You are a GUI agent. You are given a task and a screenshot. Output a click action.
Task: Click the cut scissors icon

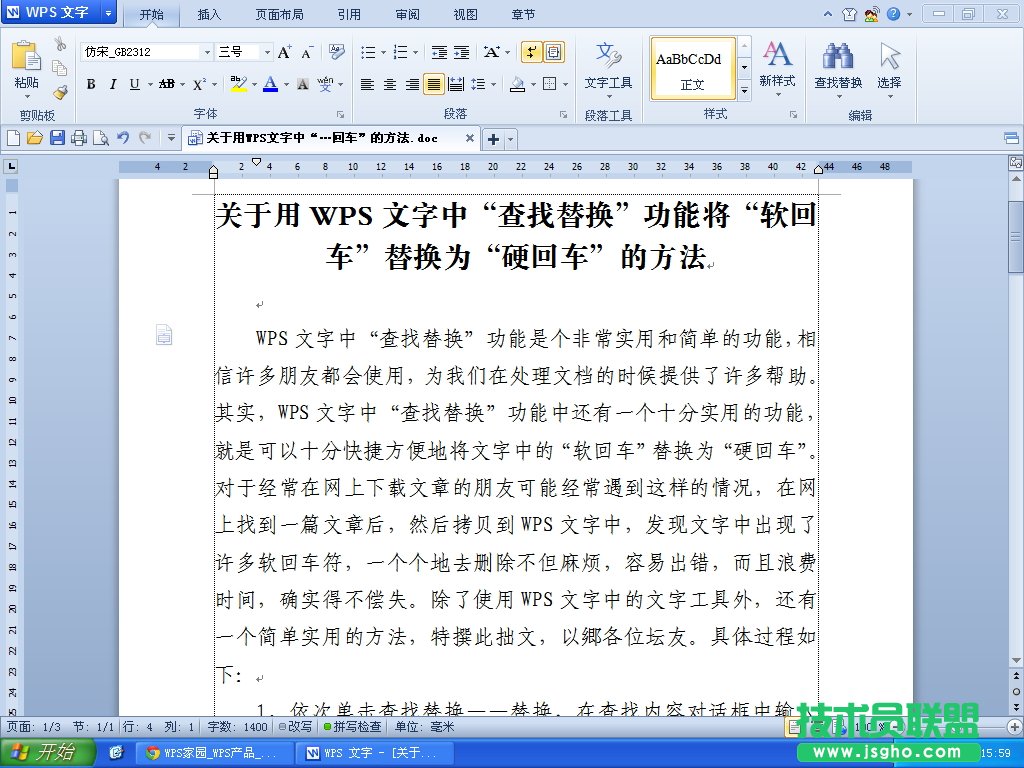point(60,44)
